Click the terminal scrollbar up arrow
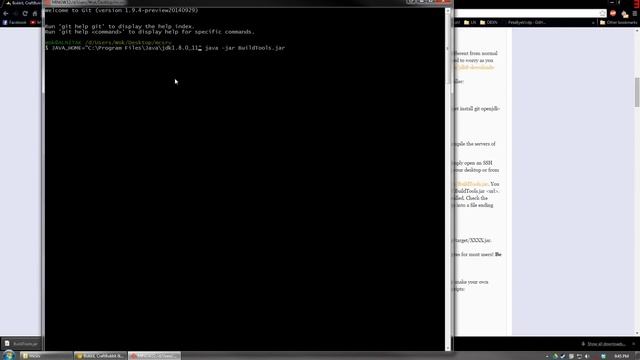640x360 pixels. 448,11
